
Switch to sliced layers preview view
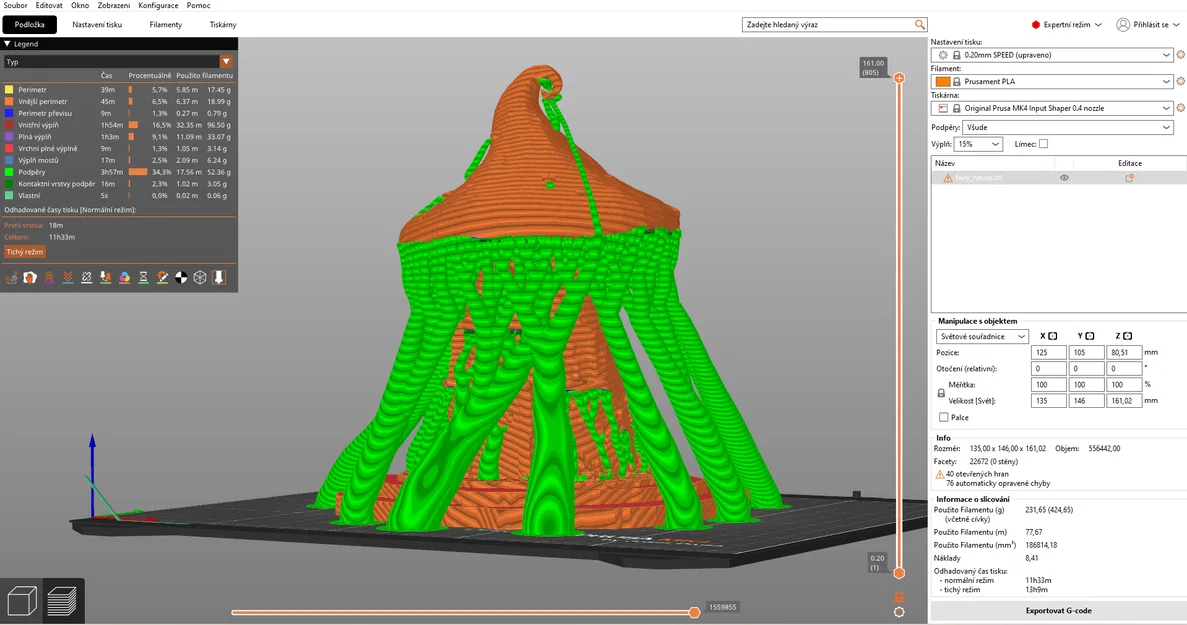pos(62,602)
